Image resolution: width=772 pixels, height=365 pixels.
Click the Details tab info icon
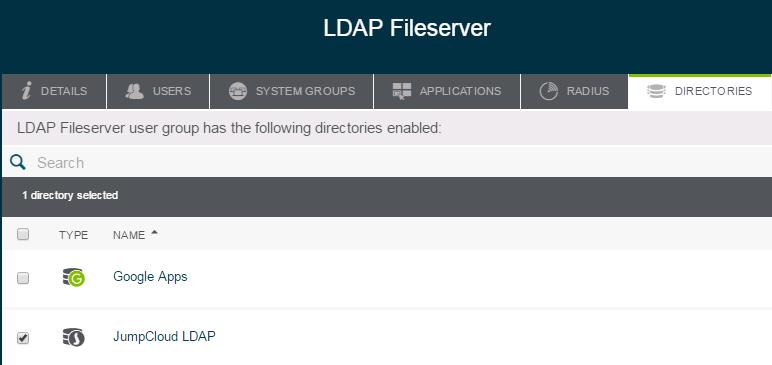point(28,91)
